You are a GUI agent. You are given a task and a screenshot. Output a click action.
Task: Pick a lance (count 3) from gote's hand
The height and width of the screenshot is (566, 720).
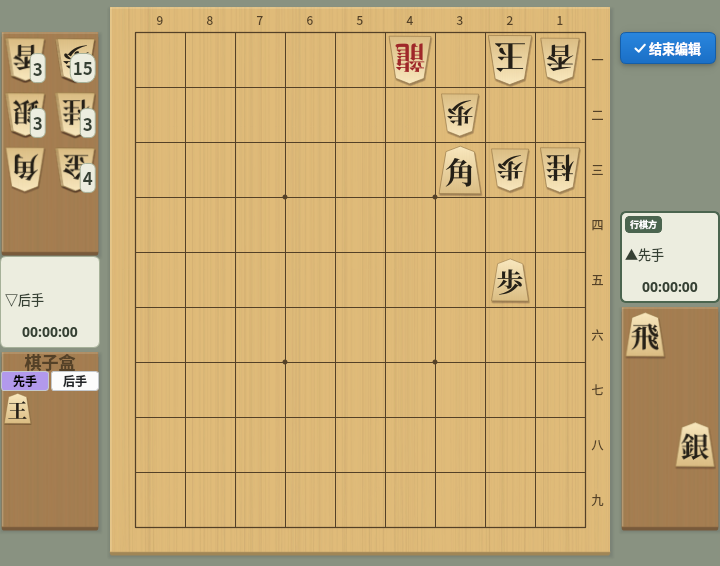[x=27, y=60]
